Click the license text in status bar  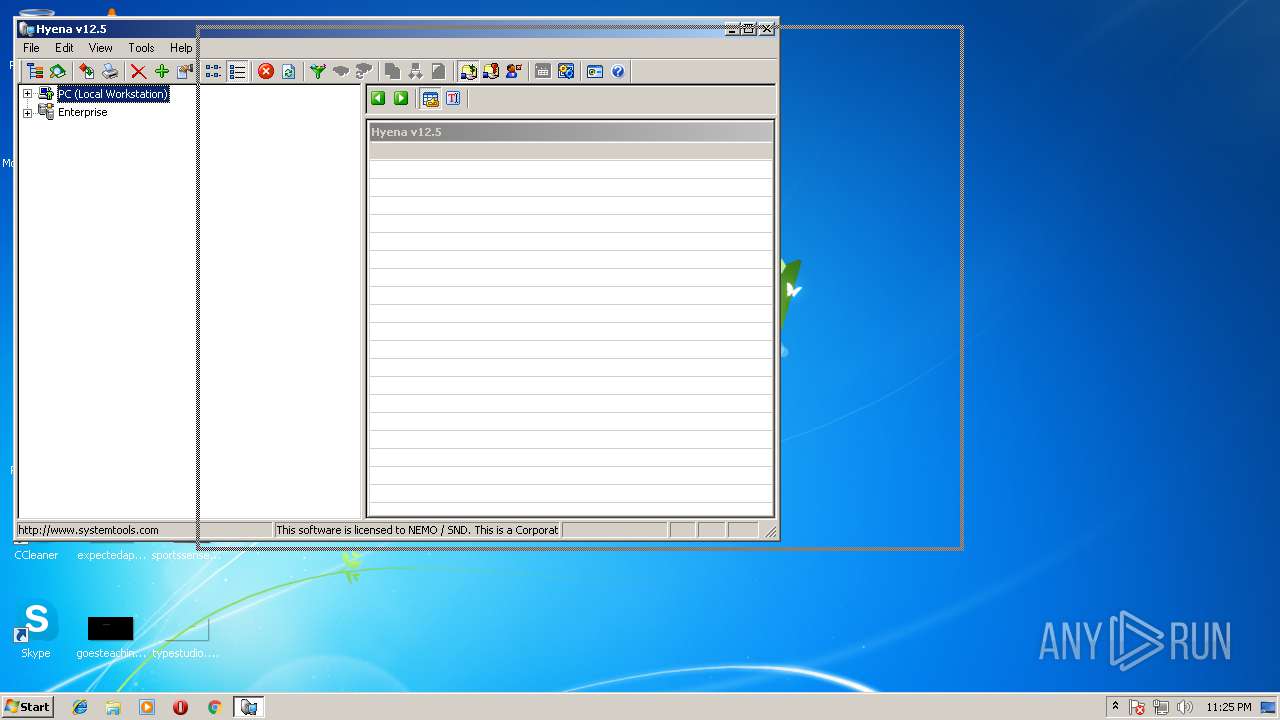click(x=417, y=530)
